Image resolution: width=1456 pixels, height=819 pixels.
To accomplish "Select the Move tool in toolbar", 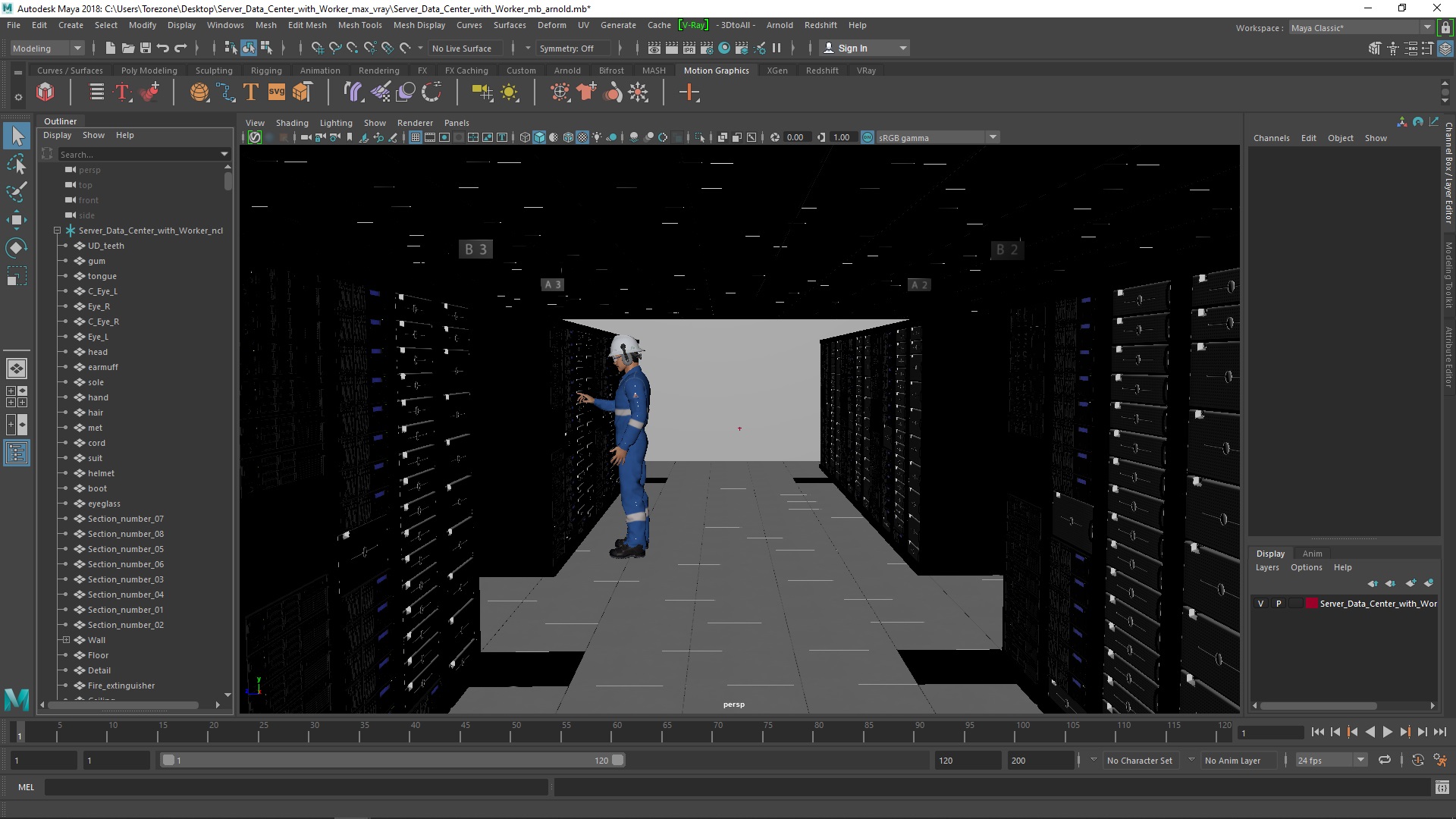I will (x=16, y=219).
